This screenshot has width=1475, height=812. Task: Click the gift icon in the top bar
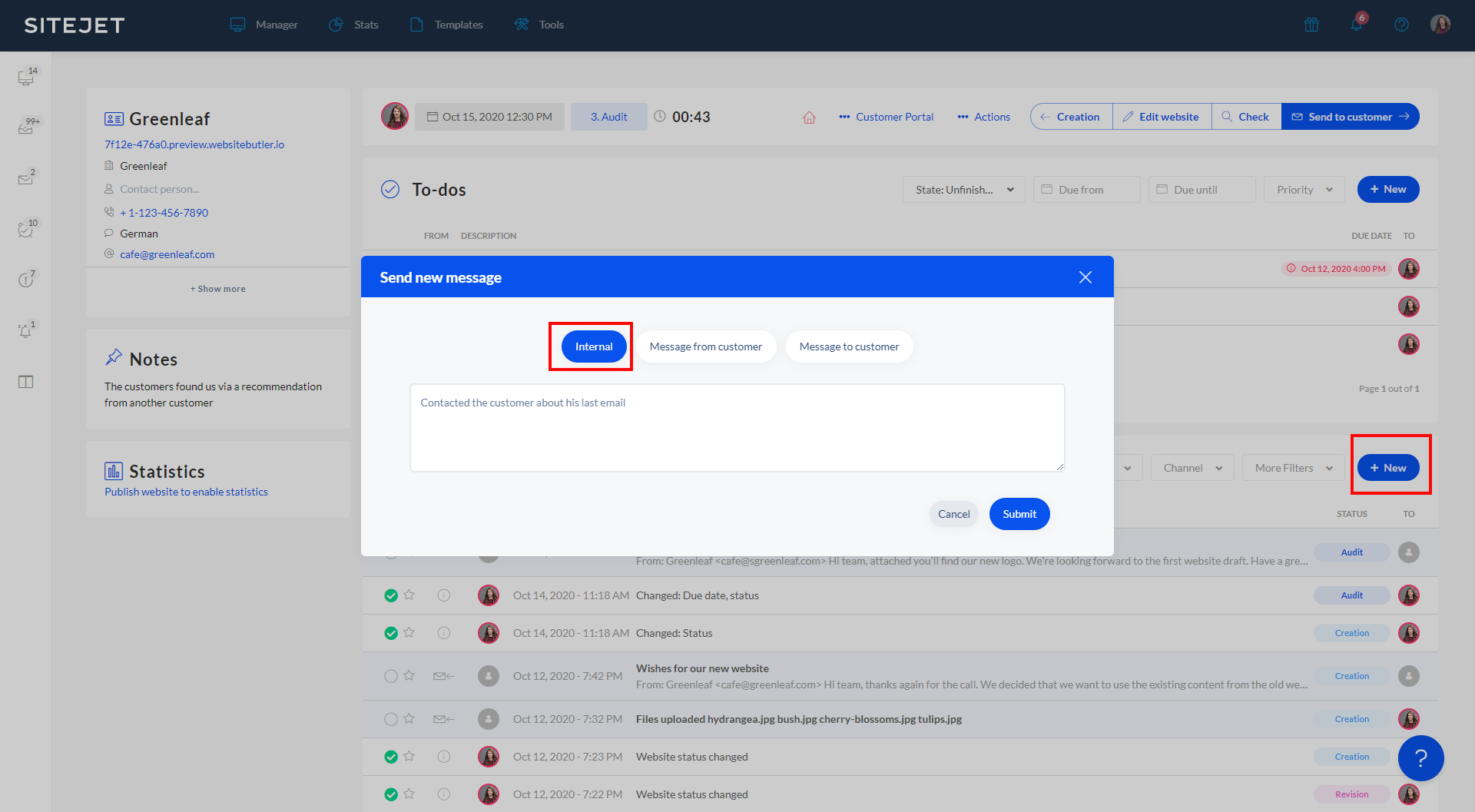1311,25
